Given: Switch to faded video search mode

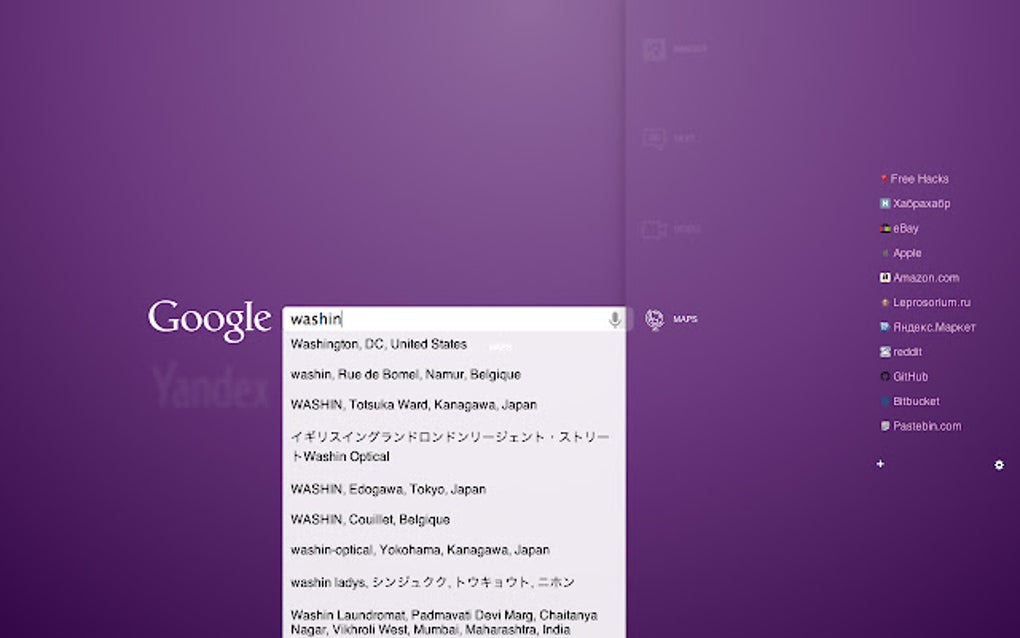Looking at the screenshot, I should tap(671, 229).
